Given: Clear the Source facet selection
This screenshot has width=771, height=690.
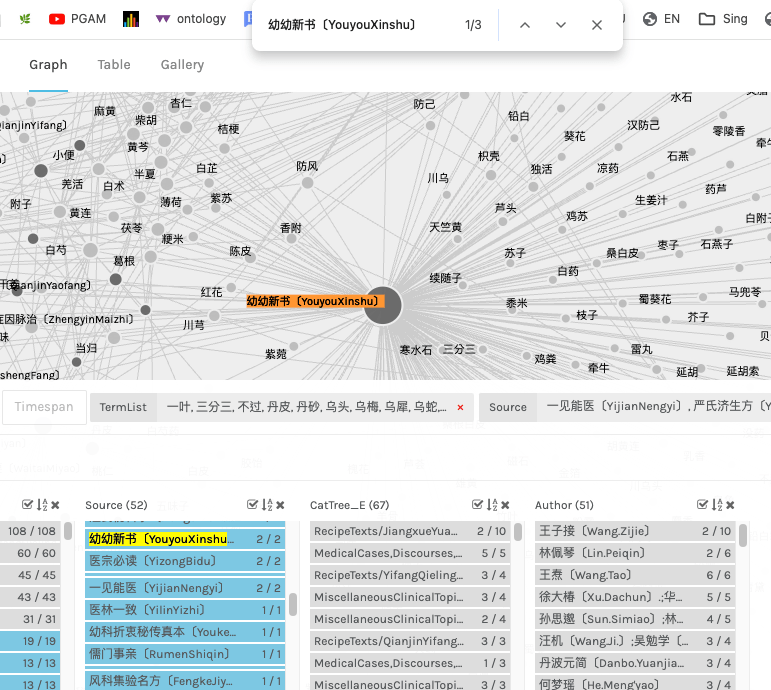Looking at the screenshot, I should [280, 506].
